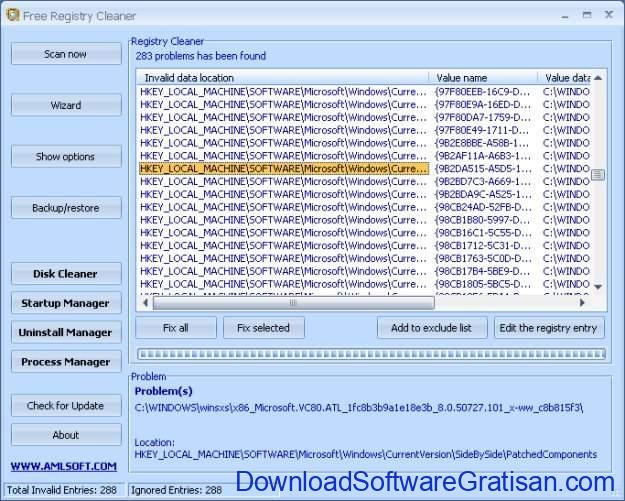This screenshot has height=501, width=625.
Task: Sort by Invalid data location column
Action: 283,78
